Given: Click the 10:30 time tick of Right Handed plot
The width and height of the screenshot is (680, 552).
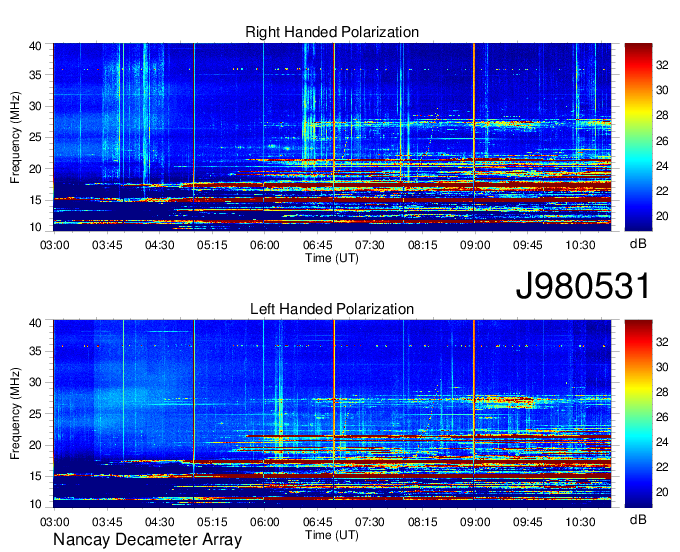Looking at the screenshot, I should pos(580,245).
